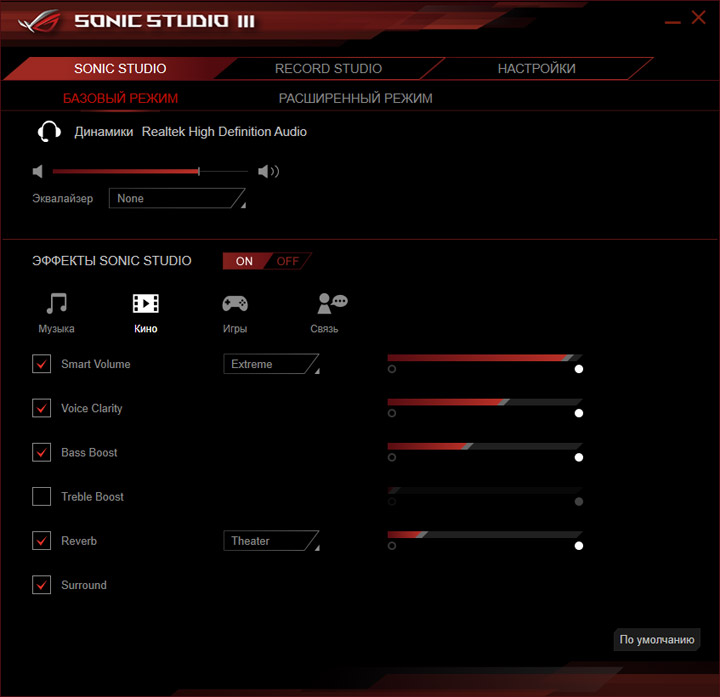The image size is (720, 697).
Task: Click the master volume slider
Action: 150,171
